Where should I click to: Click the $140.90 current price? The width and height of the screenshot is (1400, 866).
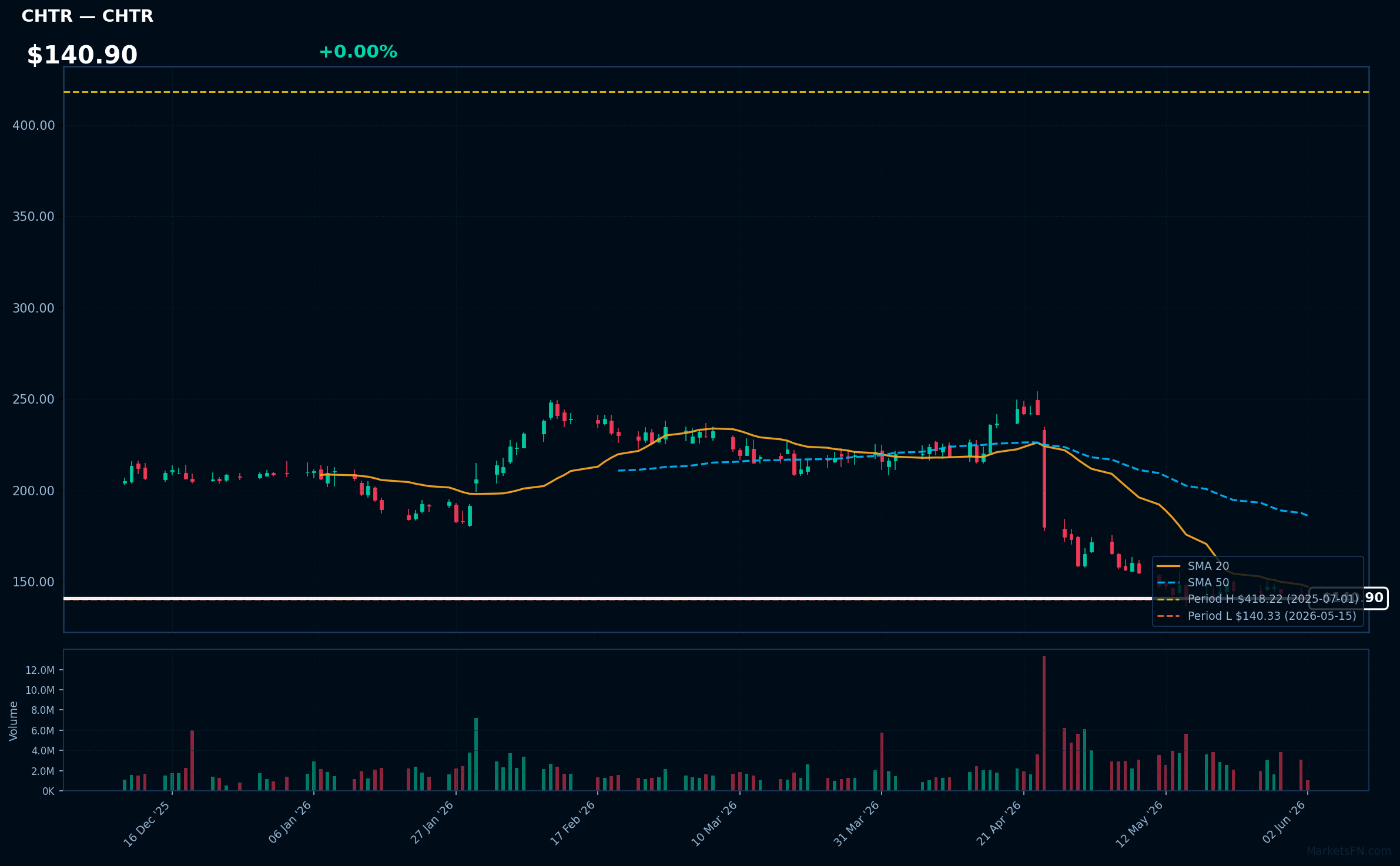(x=82, y=55)
